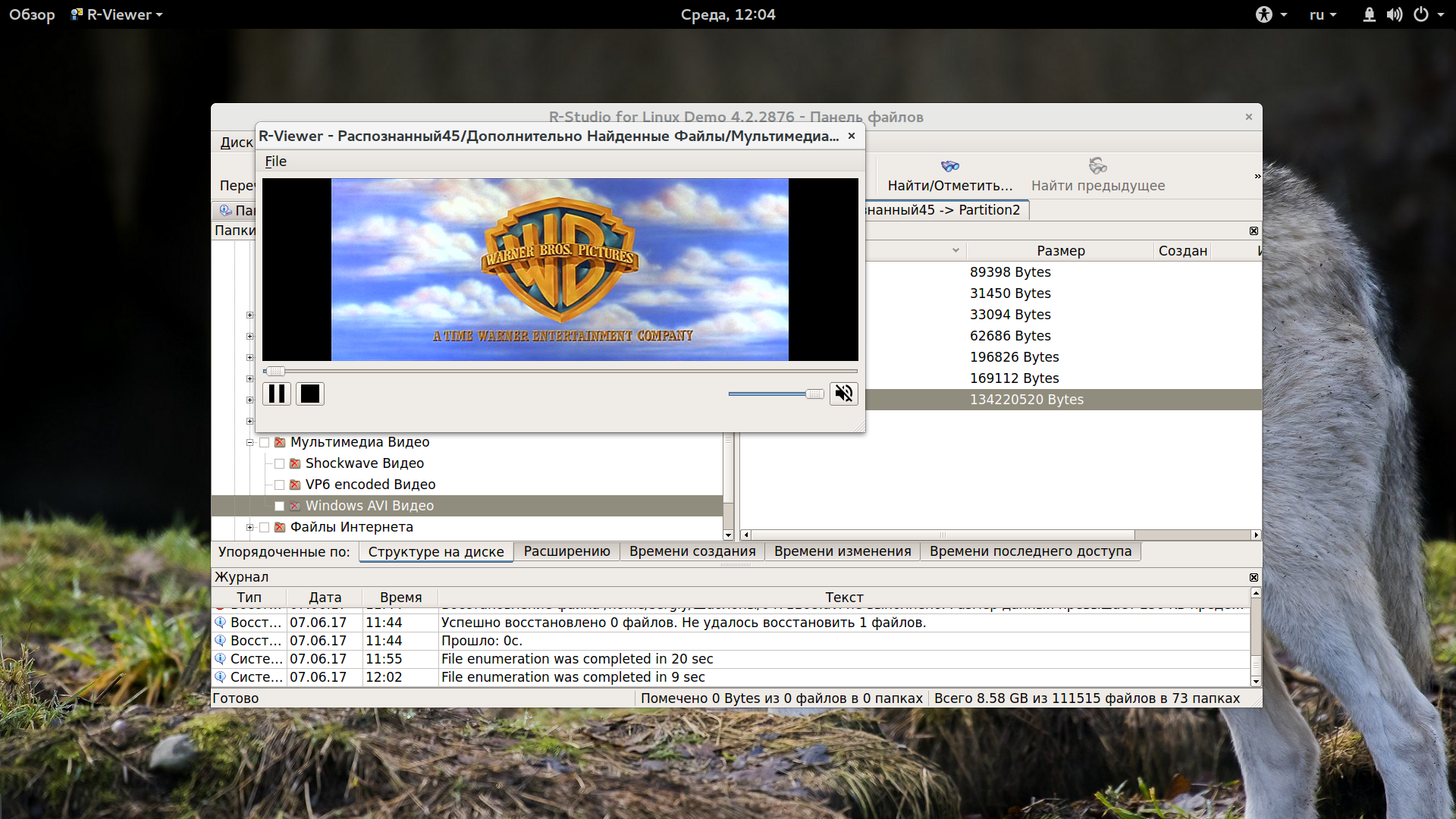The image size is (1456, 819).
Task: Collapse the Мультимедиа Видео tree node
Action: click(249, 442)
